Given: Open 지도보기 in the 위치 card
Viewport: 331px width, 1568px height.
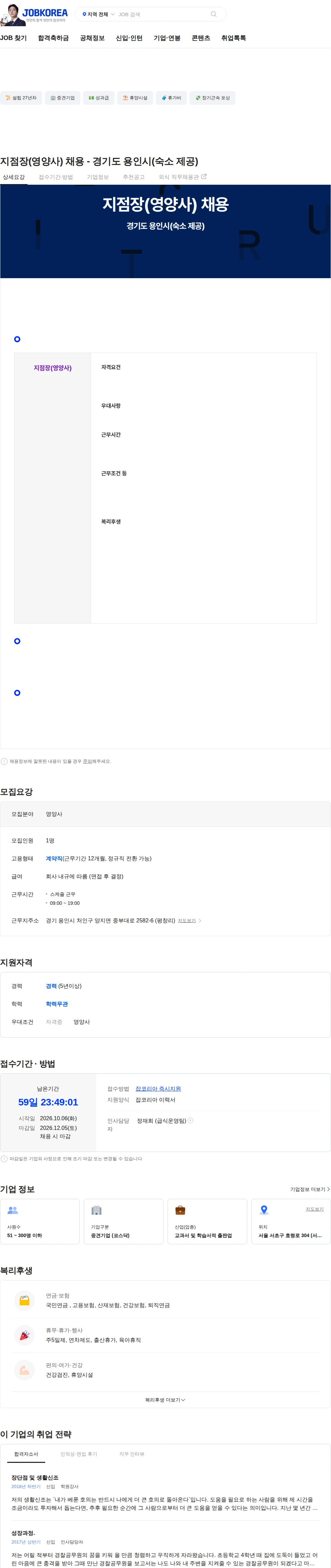Looking at the screenshot, I should point(314,1210).
